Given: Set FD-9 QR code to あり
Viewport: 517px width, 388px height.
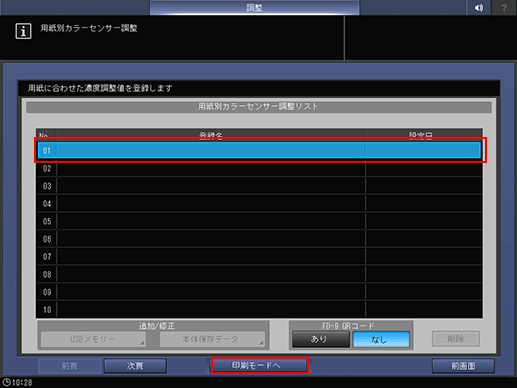Looking at the screenshot, I should pyautogui.click(x=320, y=339).
